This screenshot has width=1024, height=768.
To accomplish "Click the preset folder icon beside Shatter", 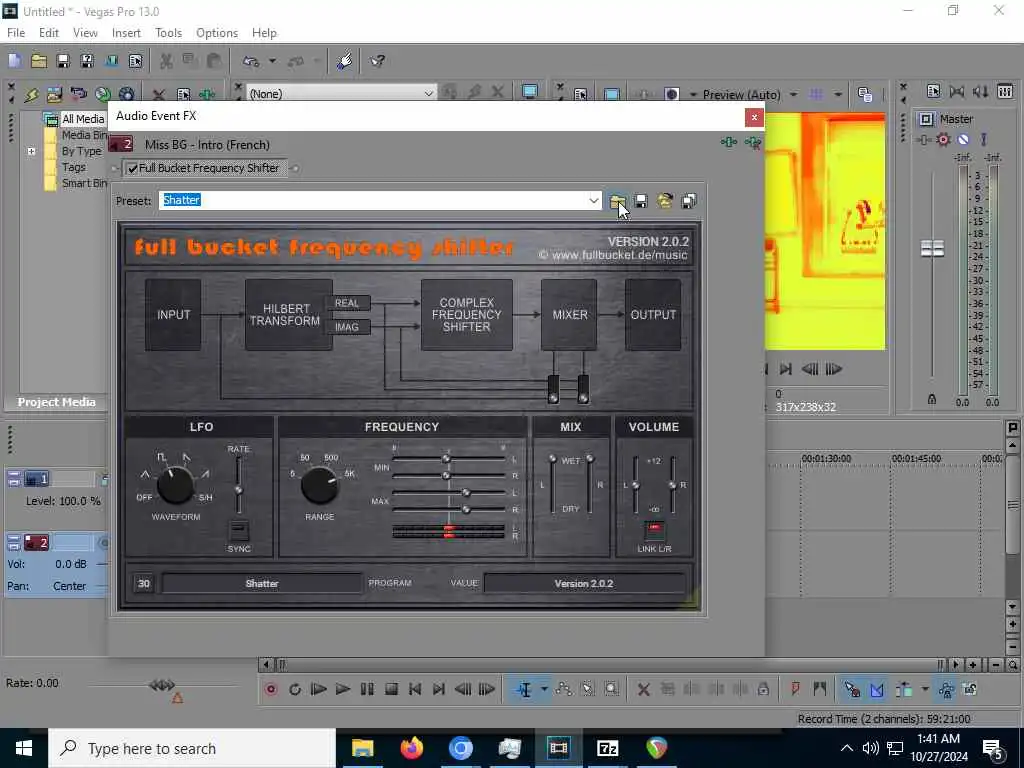I will tap(617, 201).
